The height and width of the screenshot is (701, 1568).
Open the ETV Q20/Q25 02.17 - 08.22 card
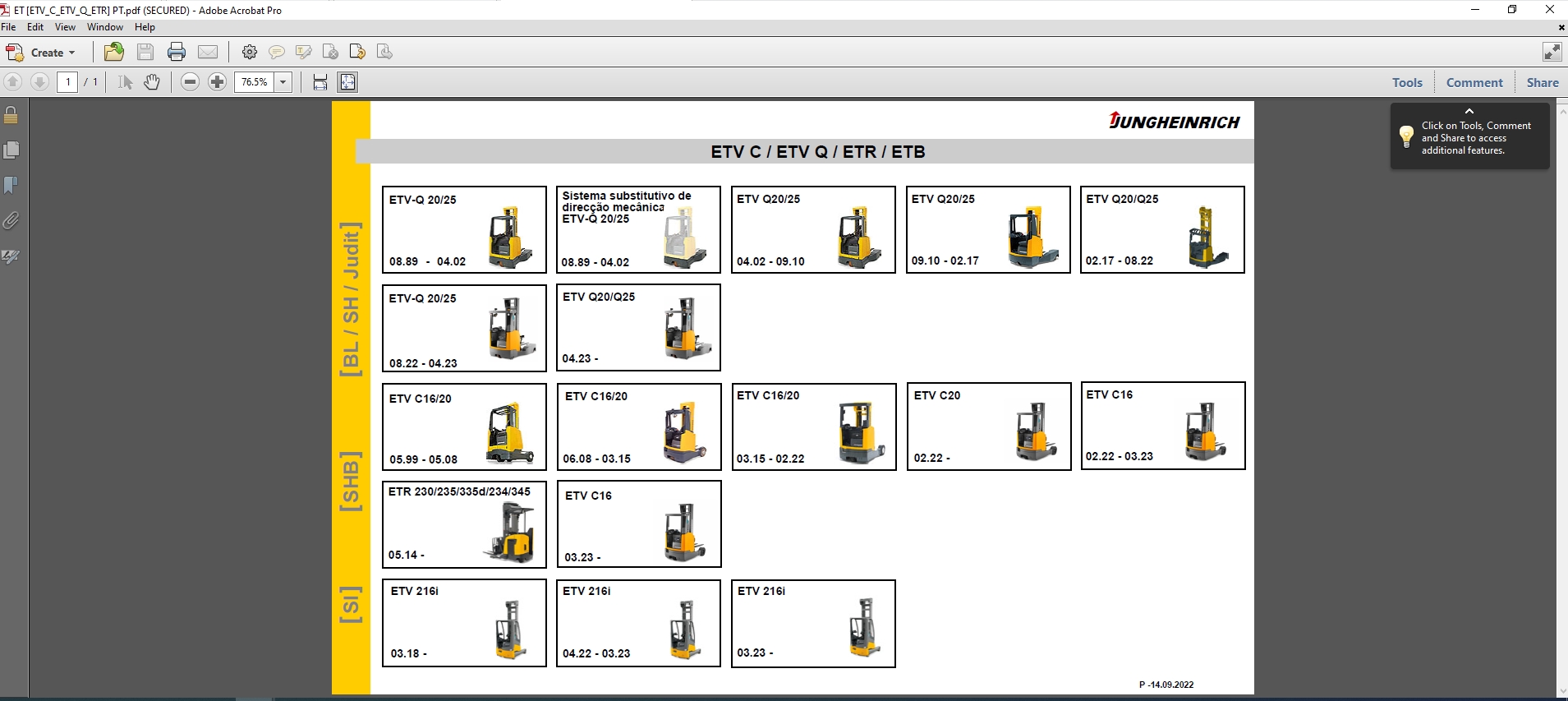tap(1162, 230)
